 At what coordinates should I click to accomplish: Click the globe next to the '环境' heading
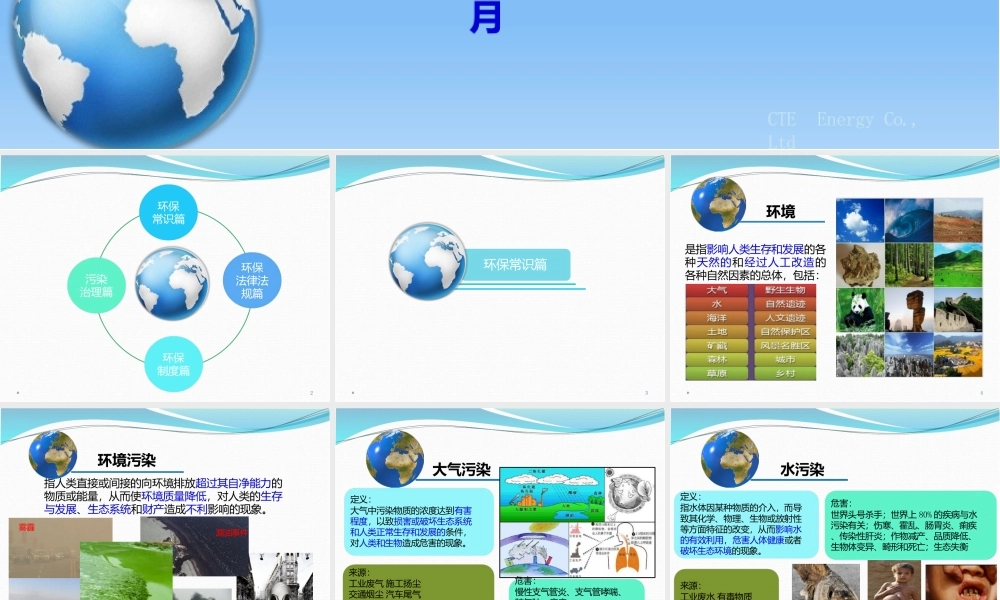coord(719,204)
